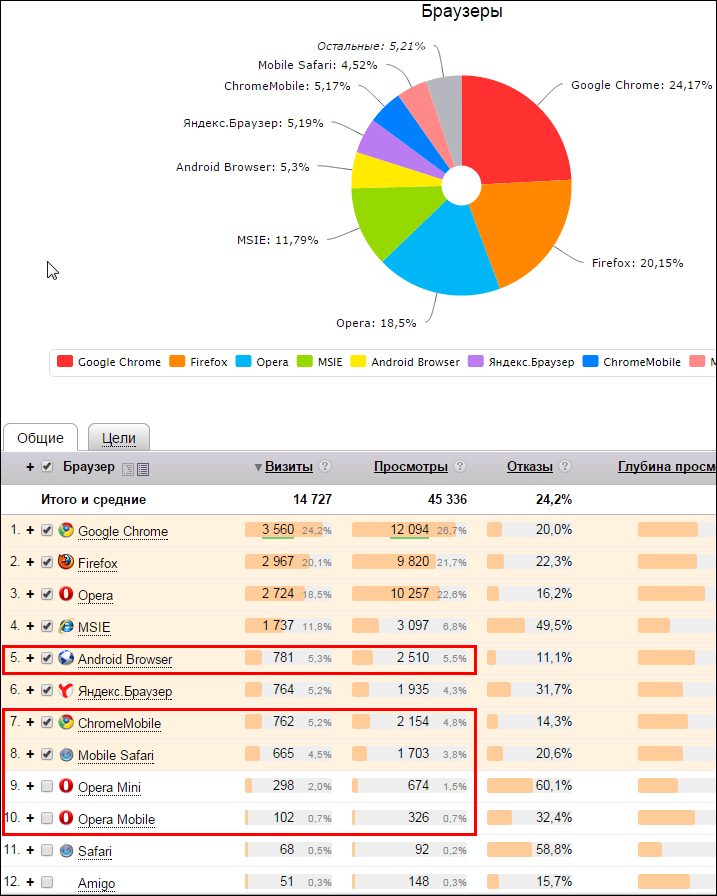717x896 pixels.
Task: Click the MSIE bounce rate 49,5%
Action: click(554, 626)
